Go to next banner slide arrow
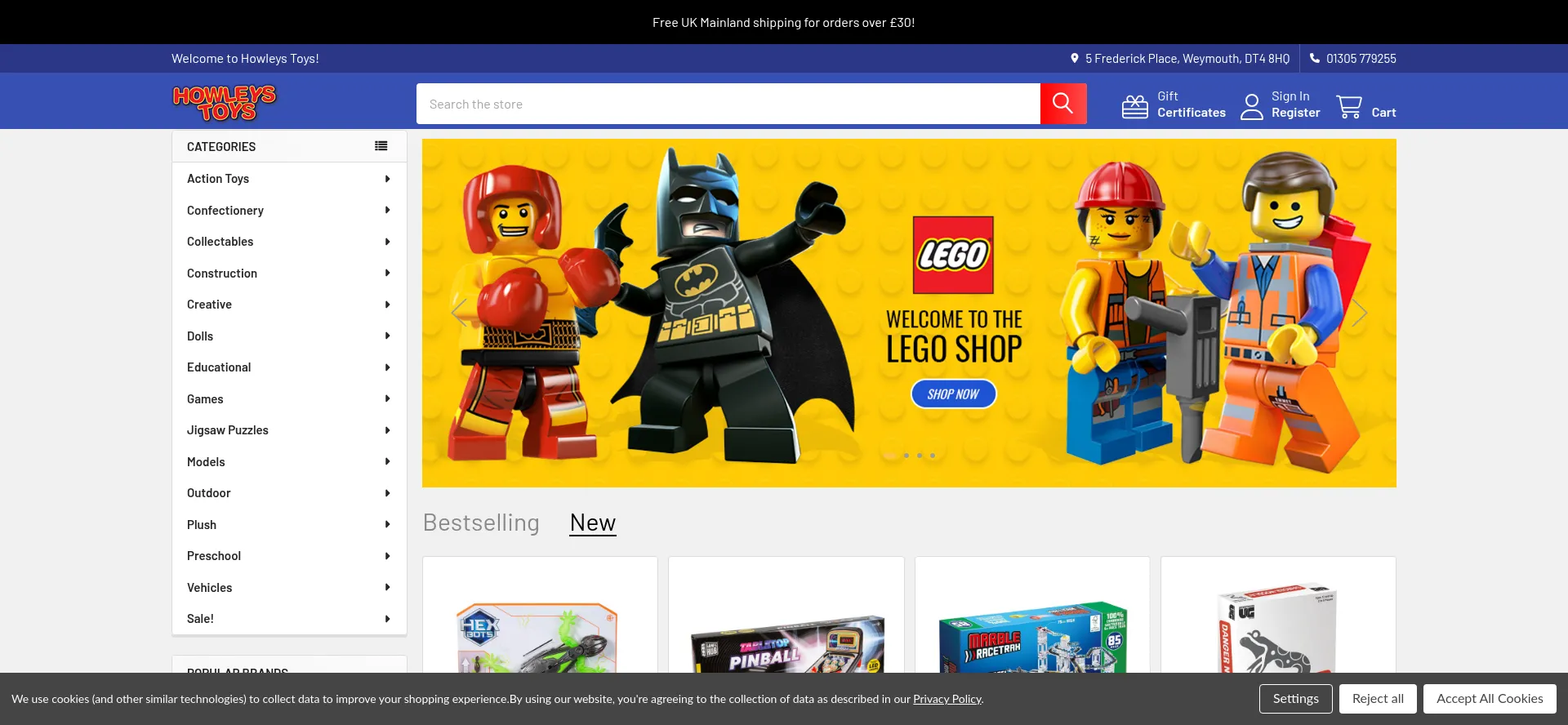 click(1359, 313)
